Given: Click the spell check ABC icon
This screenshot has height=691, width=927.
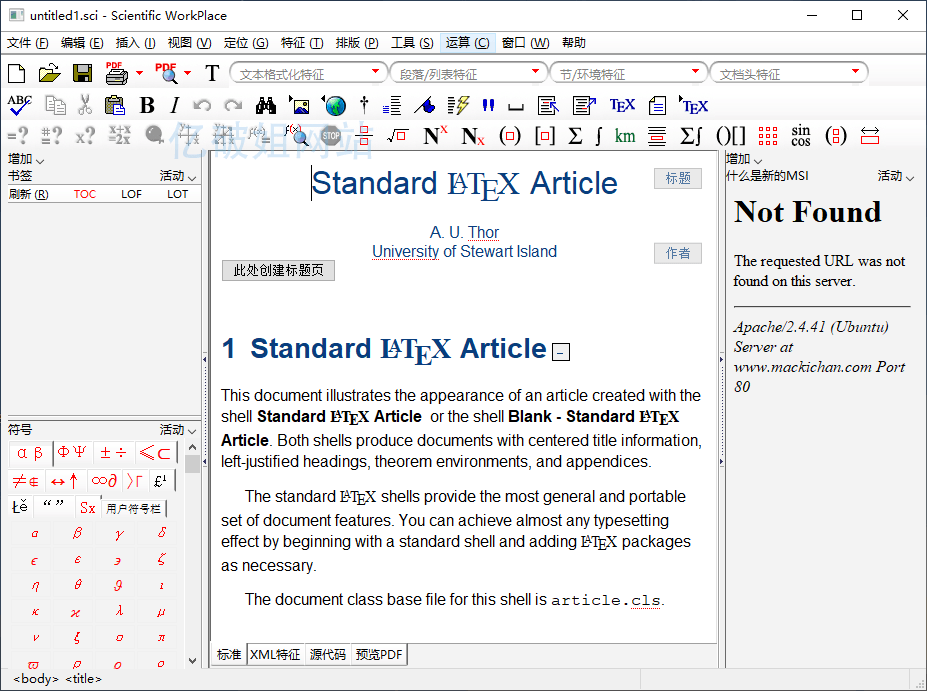Looking at the screenshot, I should 19,105.
